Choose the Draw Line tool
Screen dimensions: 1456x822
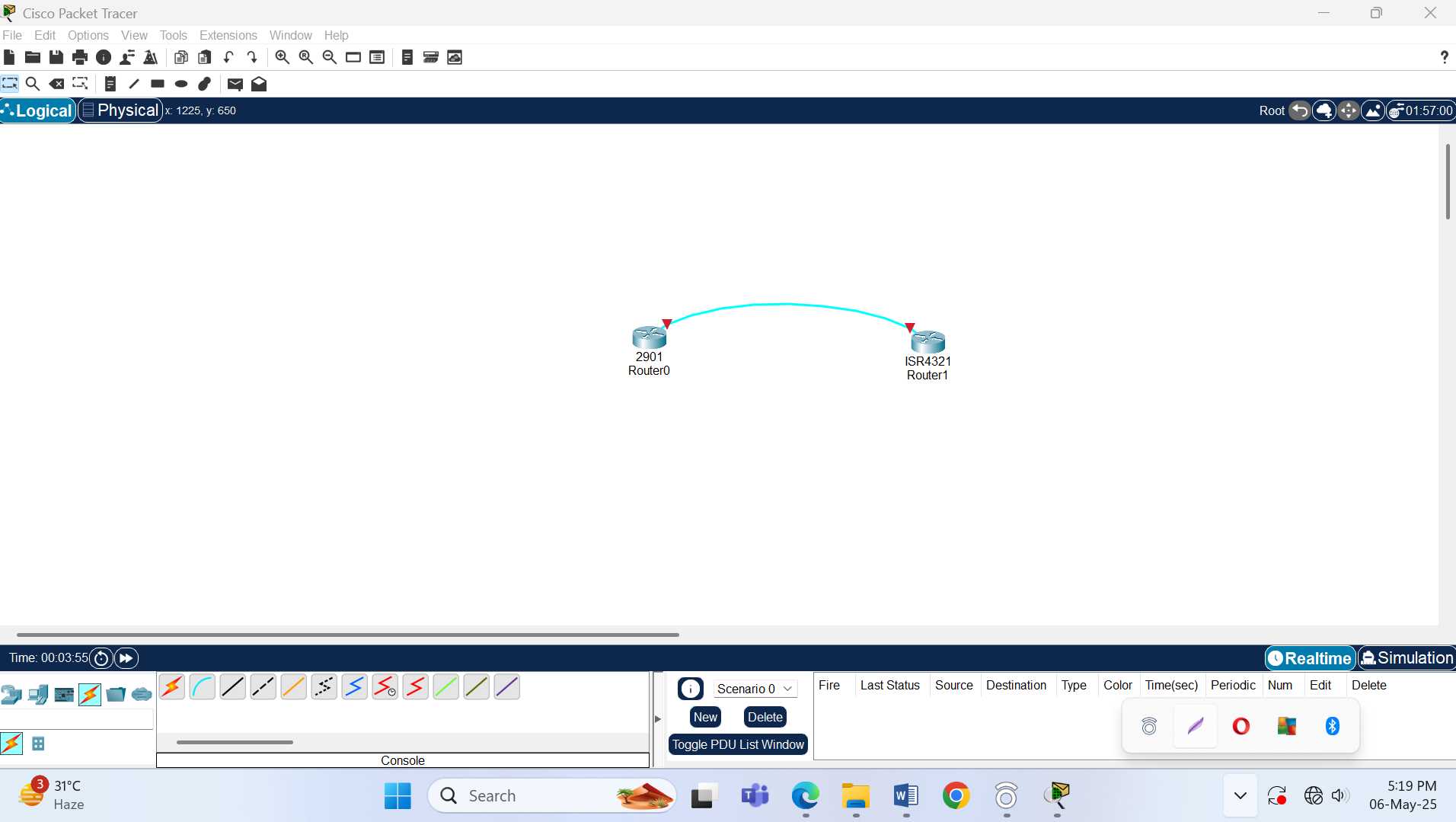pyautogui.click(x=134, y=84)
